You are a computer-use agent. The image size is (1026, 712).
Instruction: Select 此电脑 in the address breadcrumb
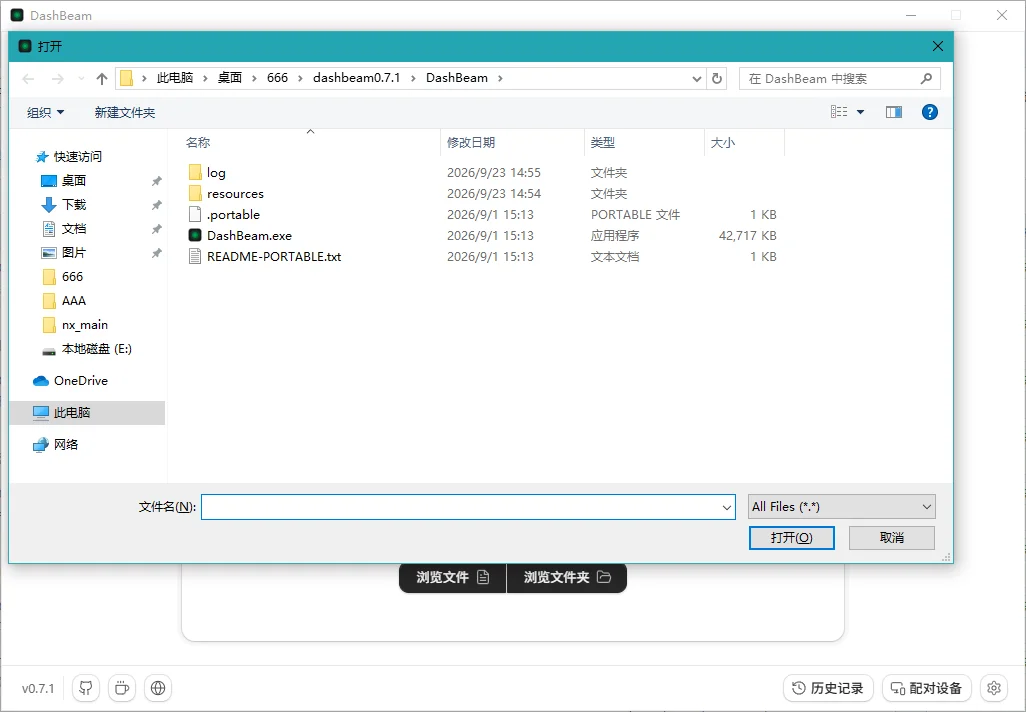tap(175, 78)
